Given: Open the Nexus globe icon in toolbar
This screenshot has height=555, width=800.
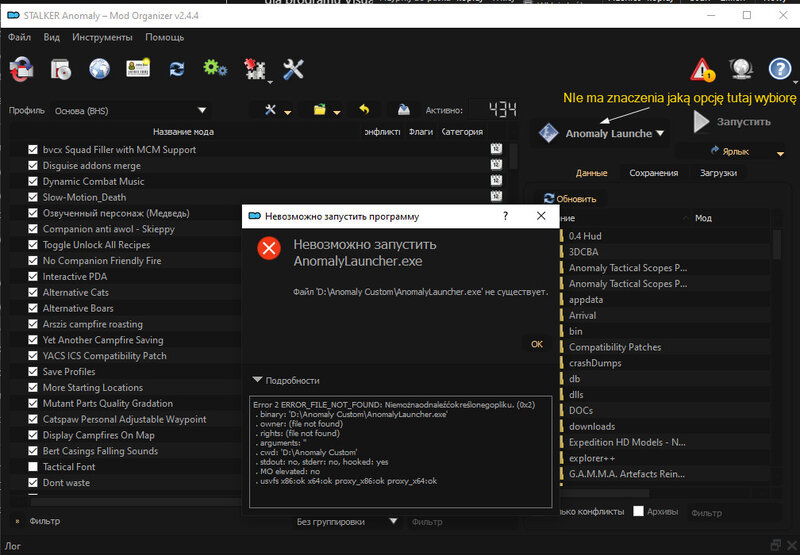Looking at the screenshot, I should (98, 70).
